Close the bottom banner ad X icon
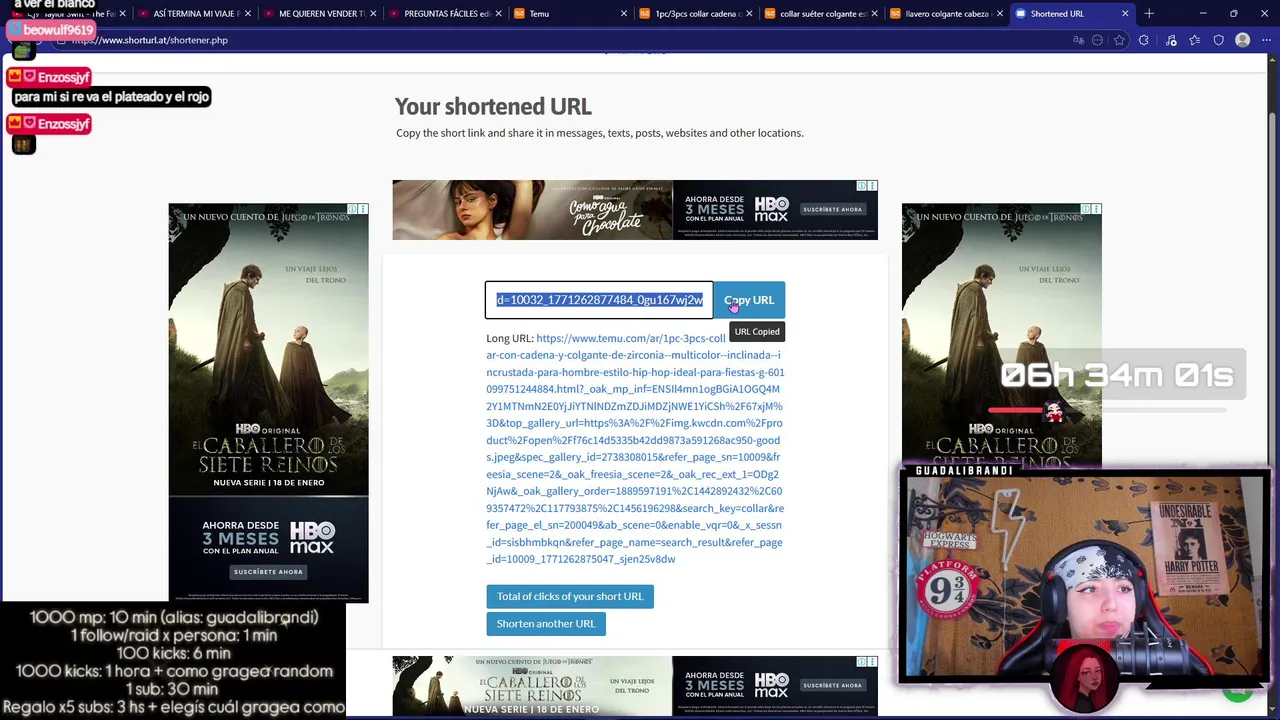The width and height of the screenshot is (1280, 720). coord(873,661)
